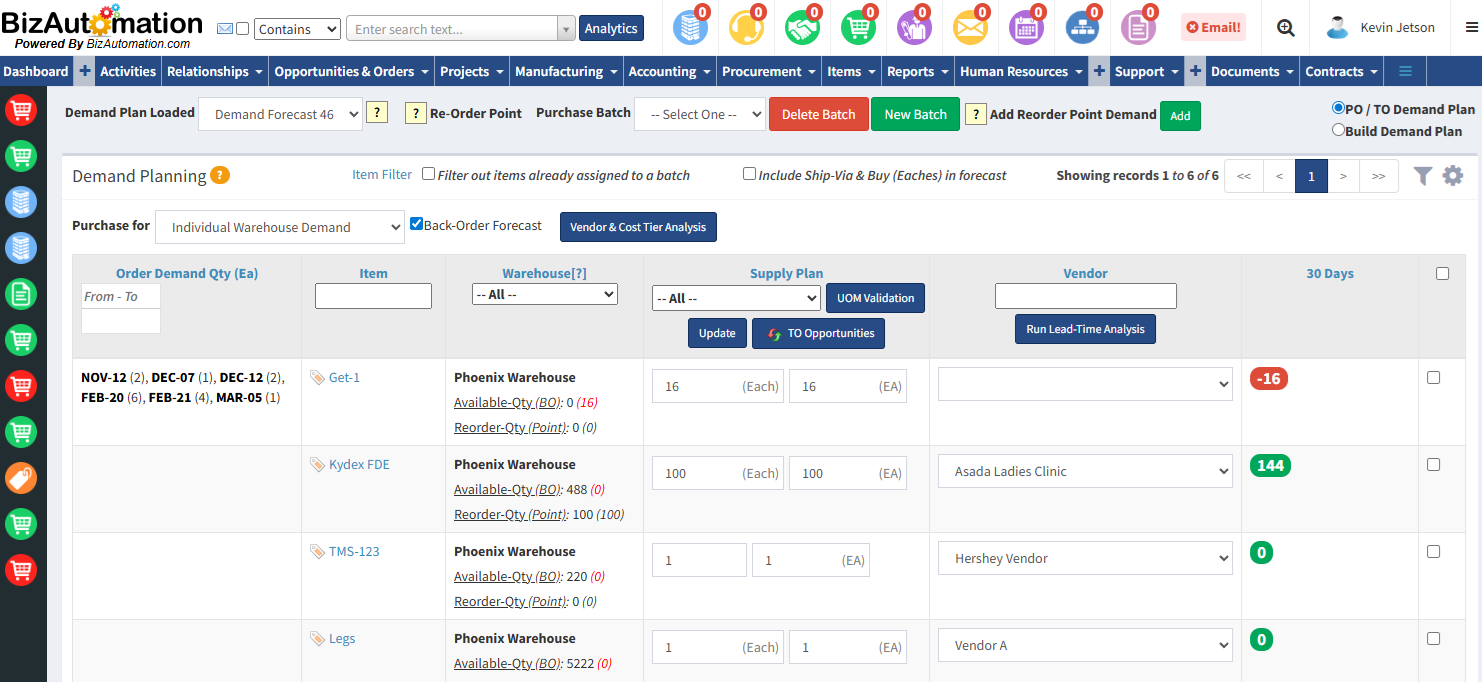Screen dimensions: 1482x682
Task: Open the purple people icon in header
Action: [913, 28]
